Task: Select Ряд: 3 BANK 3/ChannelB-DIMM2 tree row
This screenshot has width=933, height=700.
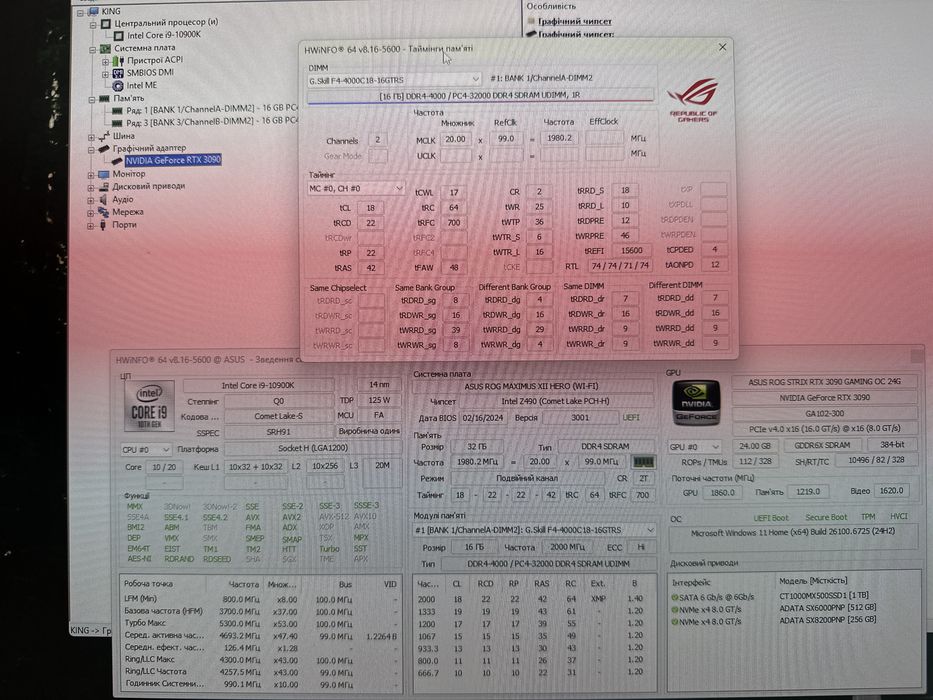Action: coord(211,122)
